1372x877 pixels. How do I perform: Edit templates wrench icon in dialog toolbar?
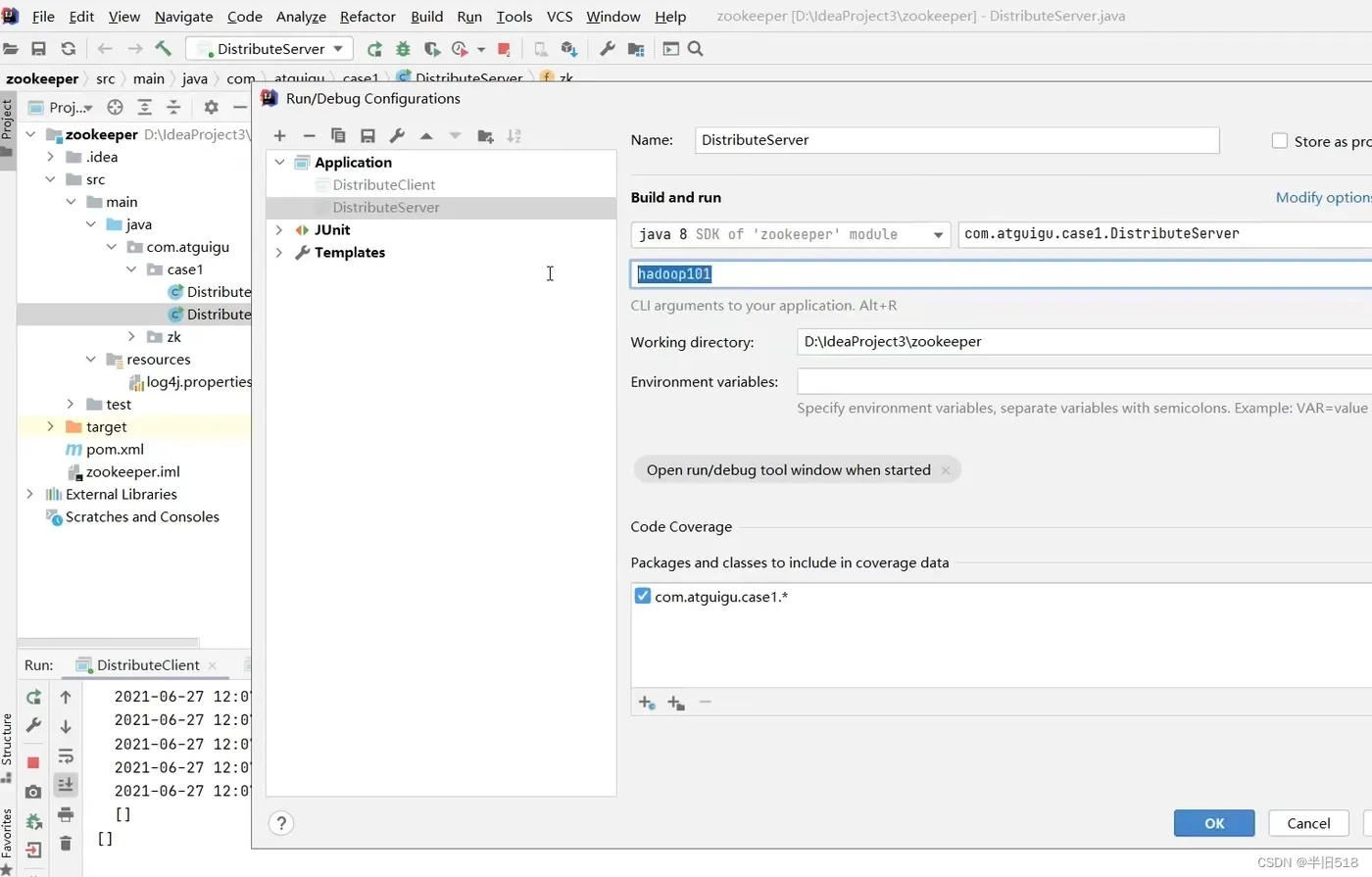pos(397,136)
